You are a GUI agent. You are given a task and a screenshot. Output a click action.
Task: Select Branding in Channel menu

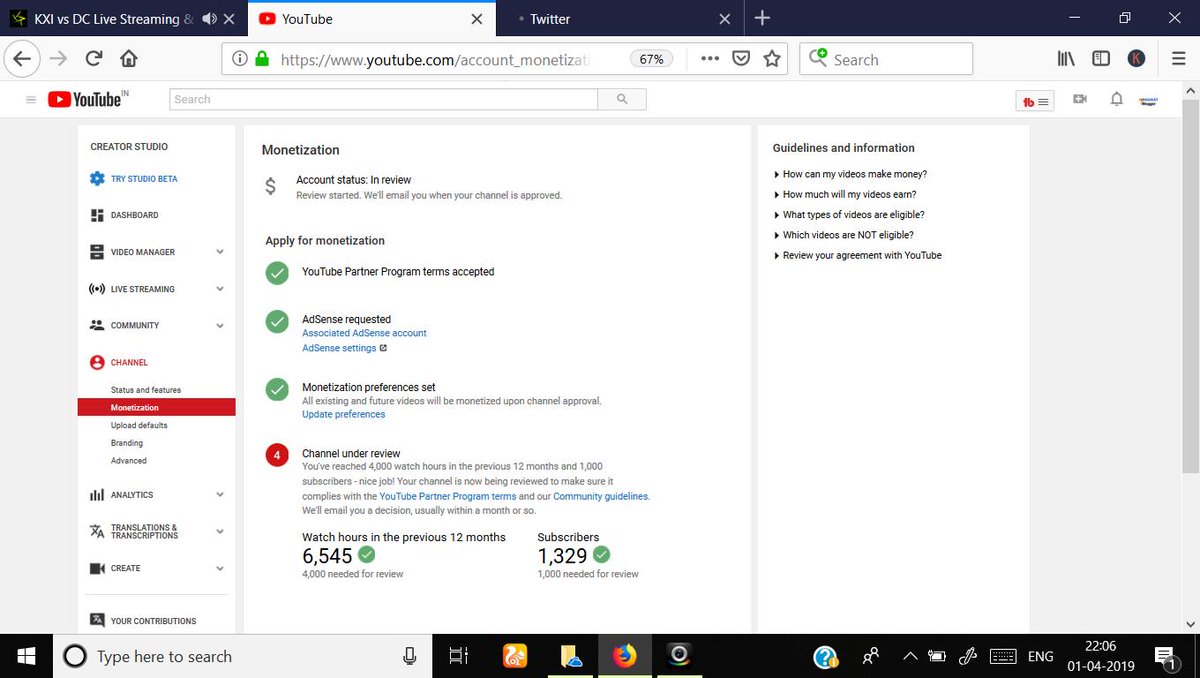coord(127,443)
